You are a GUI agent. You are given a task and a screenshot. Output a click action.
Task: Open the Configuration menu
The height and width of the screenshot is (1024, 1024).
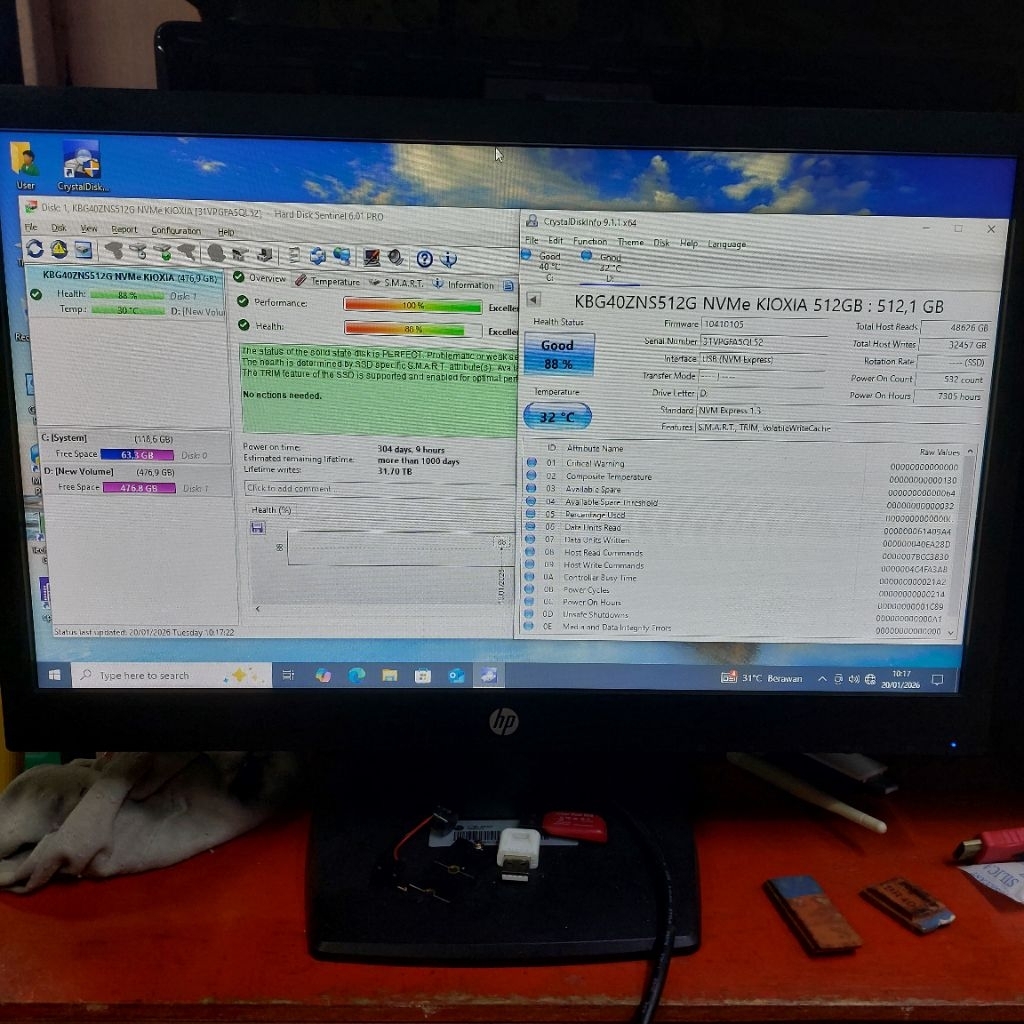click(x=176, y=231)
